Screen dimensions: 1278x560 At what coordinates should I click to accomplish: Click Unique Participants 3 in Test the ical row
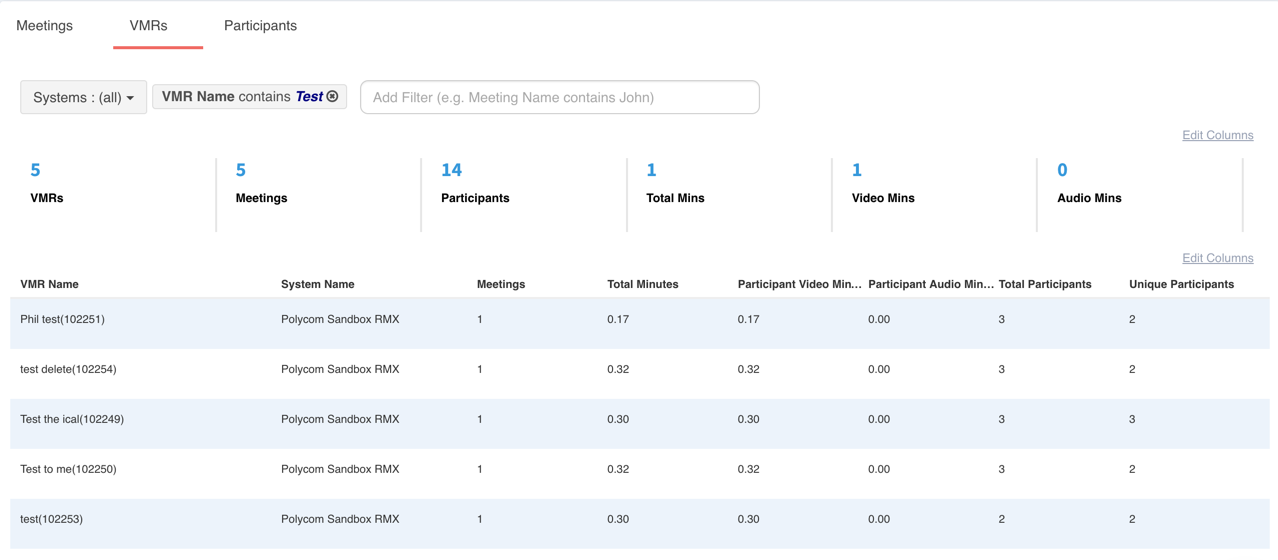point(1132,420)
